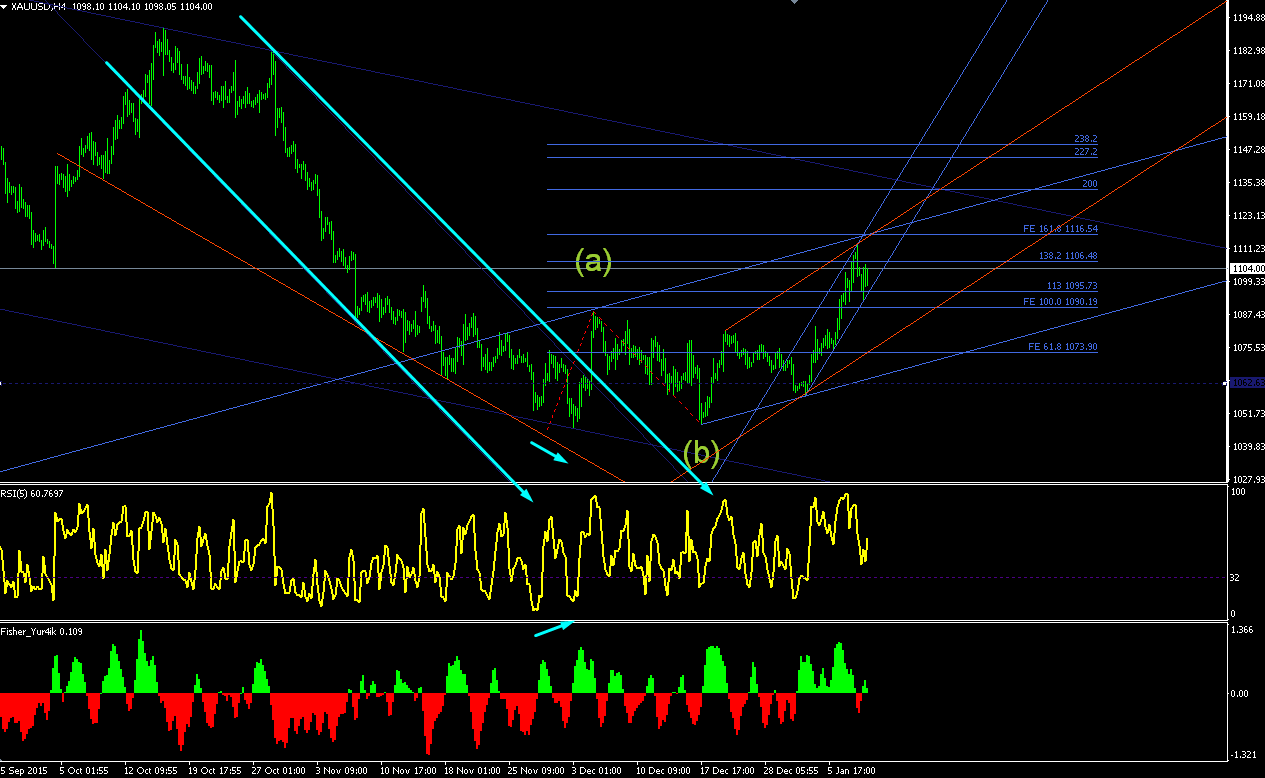Click cyan arrow above the Fisher indicator
The height and width of the screenshot is (778, 1265).
[x=554, y=628]
